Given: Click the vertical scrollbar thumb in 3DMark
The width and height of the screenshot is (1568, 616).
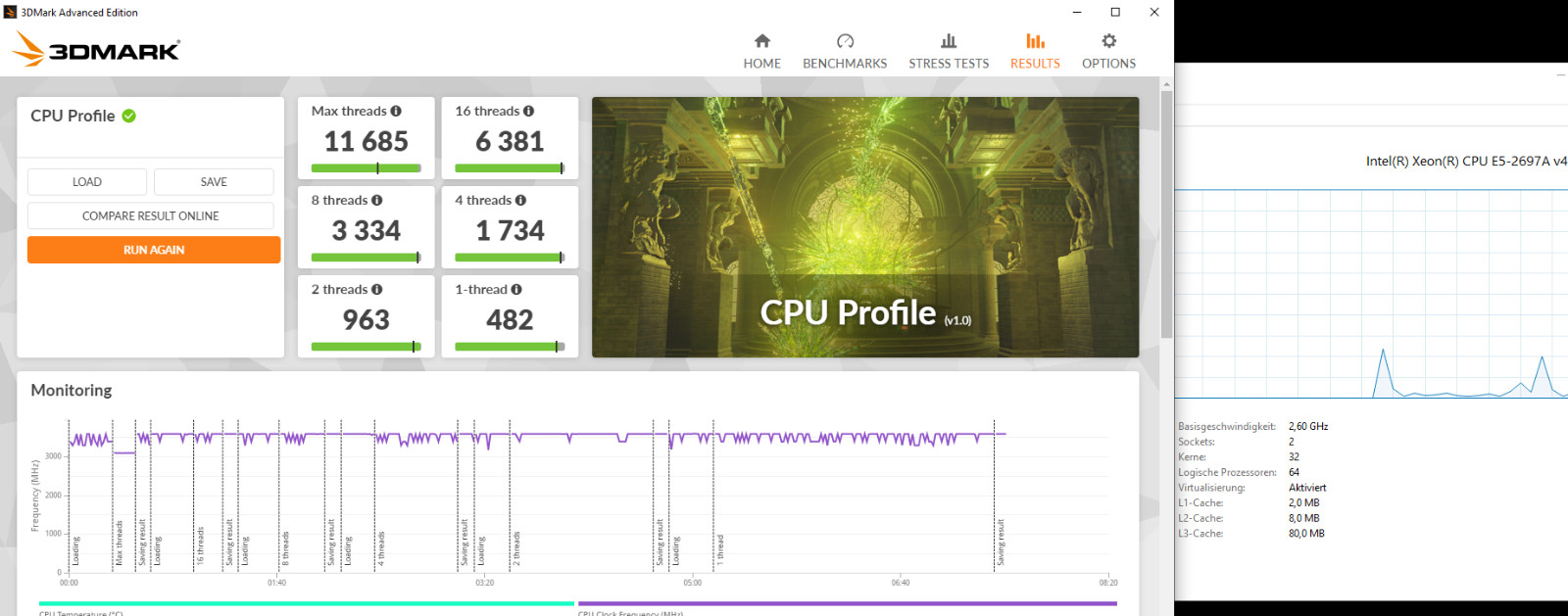Looking at the screenshot, I should pos(1166,213).
